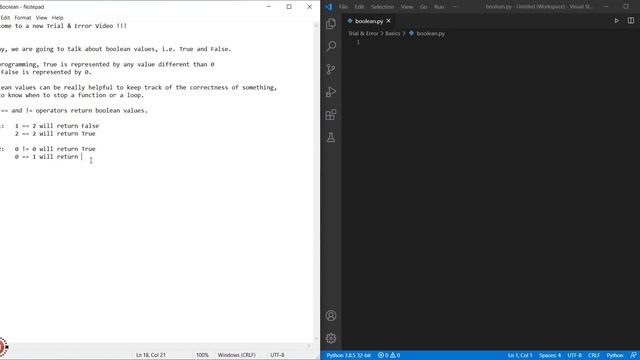This screenshot has height=360, width=640.
Task: Change encoding via UTF-8 in VS Code status bar
Action: pyautogui.click(x=575, y=356)
